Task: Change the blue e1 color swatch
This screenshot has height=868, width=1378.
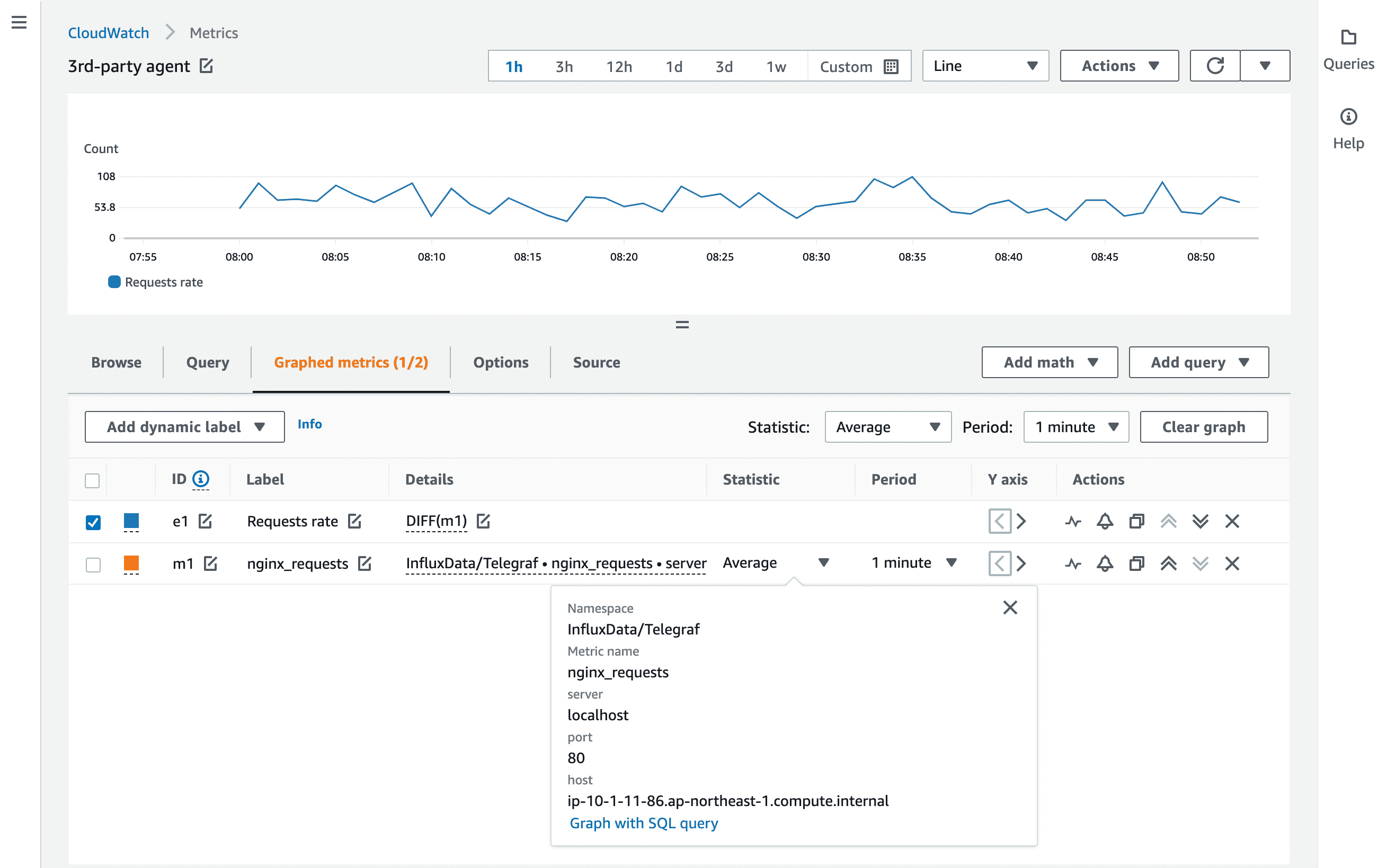Action: 131,521
